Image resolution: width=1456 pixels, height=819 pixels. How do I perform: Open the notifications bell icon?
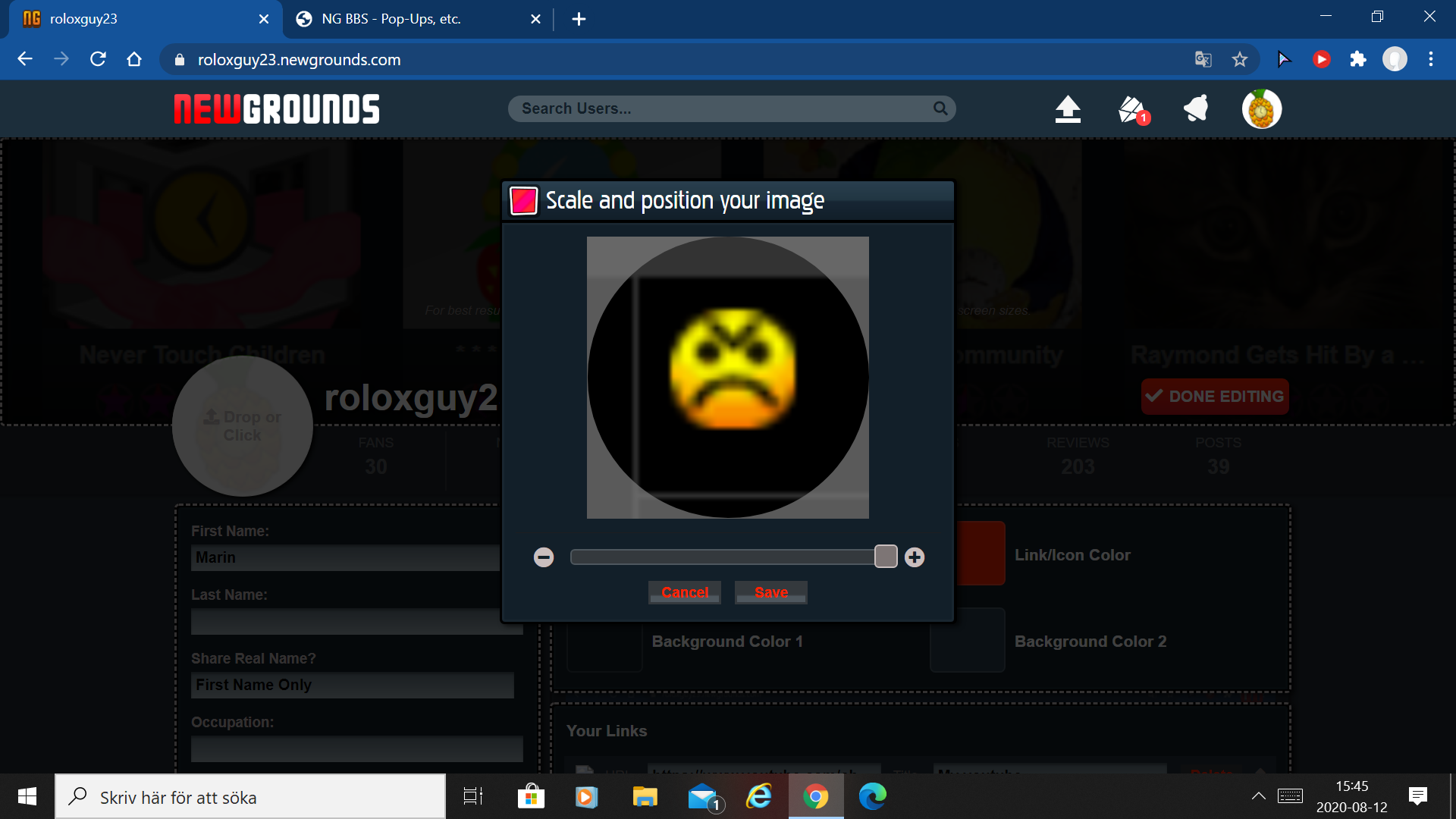tap(1196, 109)
